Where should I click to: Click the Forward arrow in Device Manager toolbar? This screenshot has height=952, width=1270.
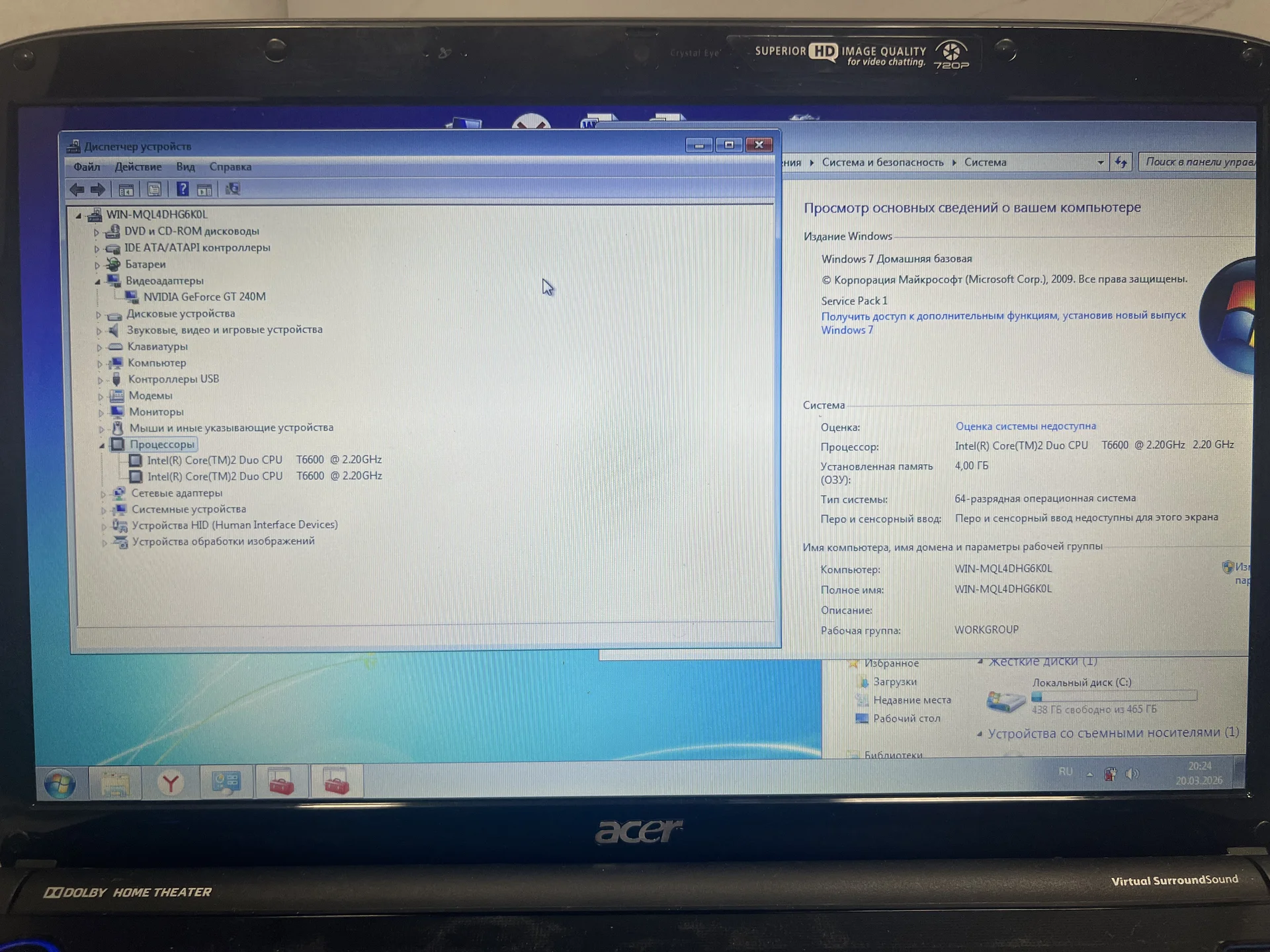[98, 190]
